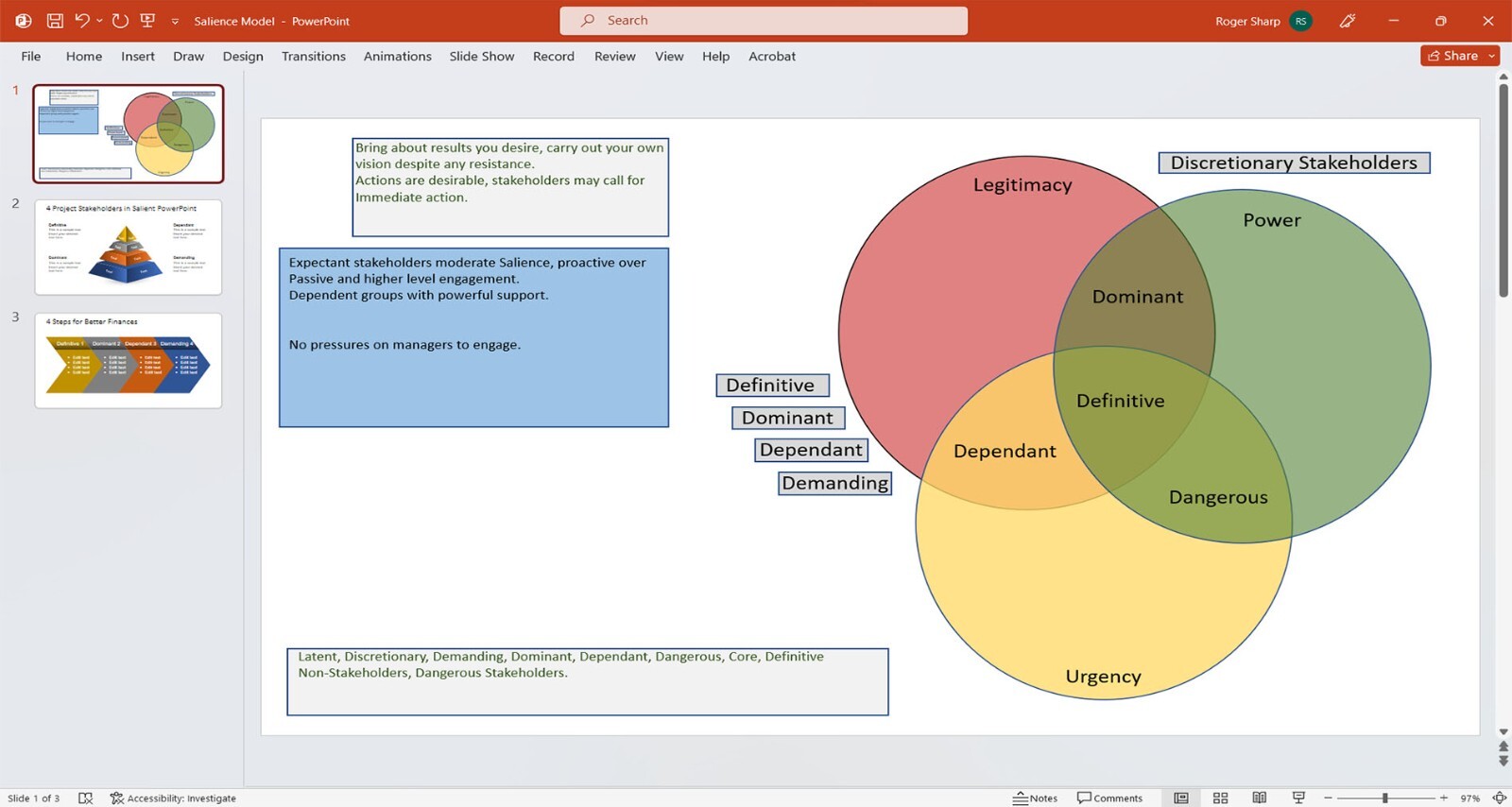Click the Undo arrow icon
Image resolution: width=1512 pixels, height=807 pixels.
click(81, 21)
